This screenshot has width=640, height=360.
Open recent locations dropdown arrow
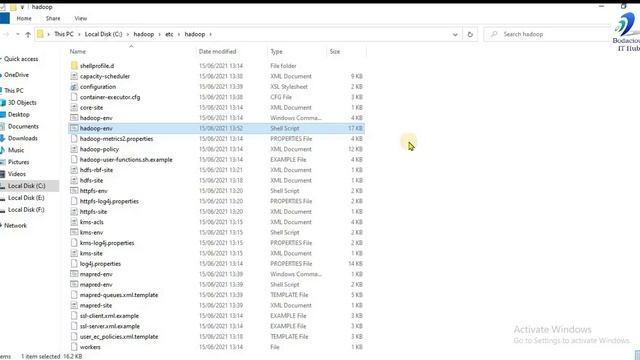[x=18, y=34]
